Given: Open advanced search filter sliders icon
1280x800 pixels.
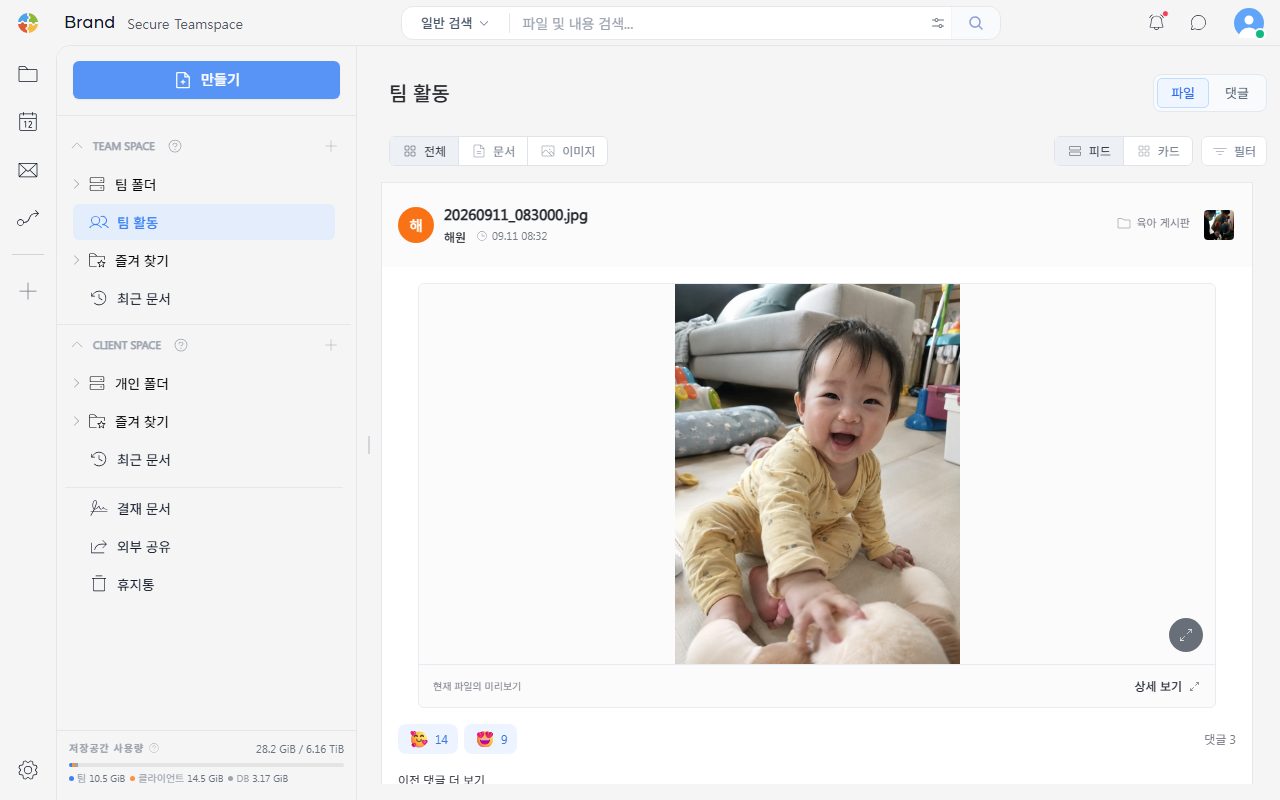Looking at the screenshot, I should [x=938, y=23].
